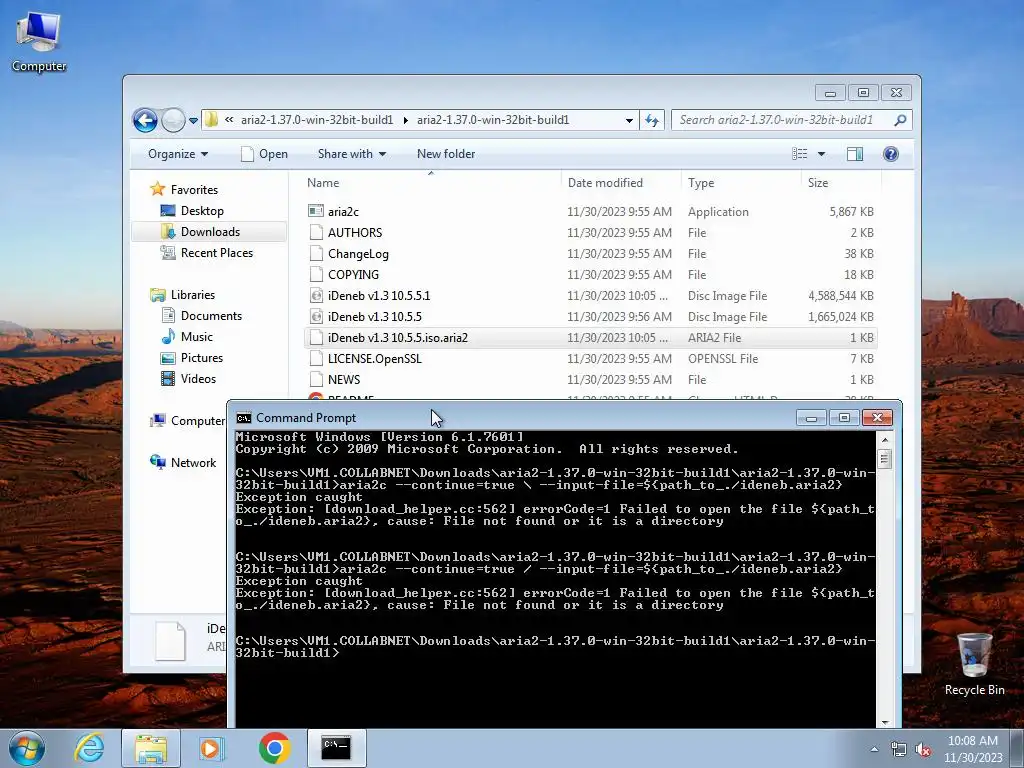1024x768 pixels.
Task: Click Favorites star in navigation pane
Action: pos(157,189)
